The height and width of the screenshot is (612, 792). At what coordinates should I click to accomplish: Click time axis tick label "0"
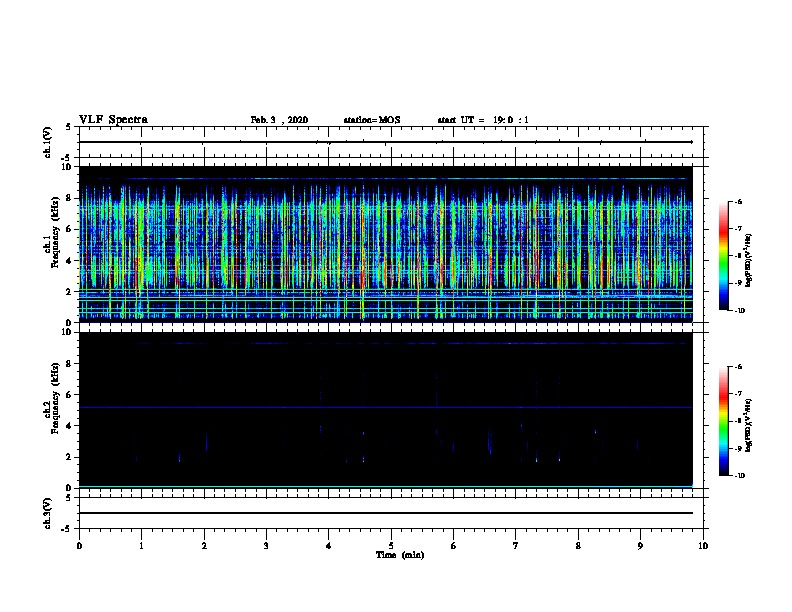click(79, 546)
